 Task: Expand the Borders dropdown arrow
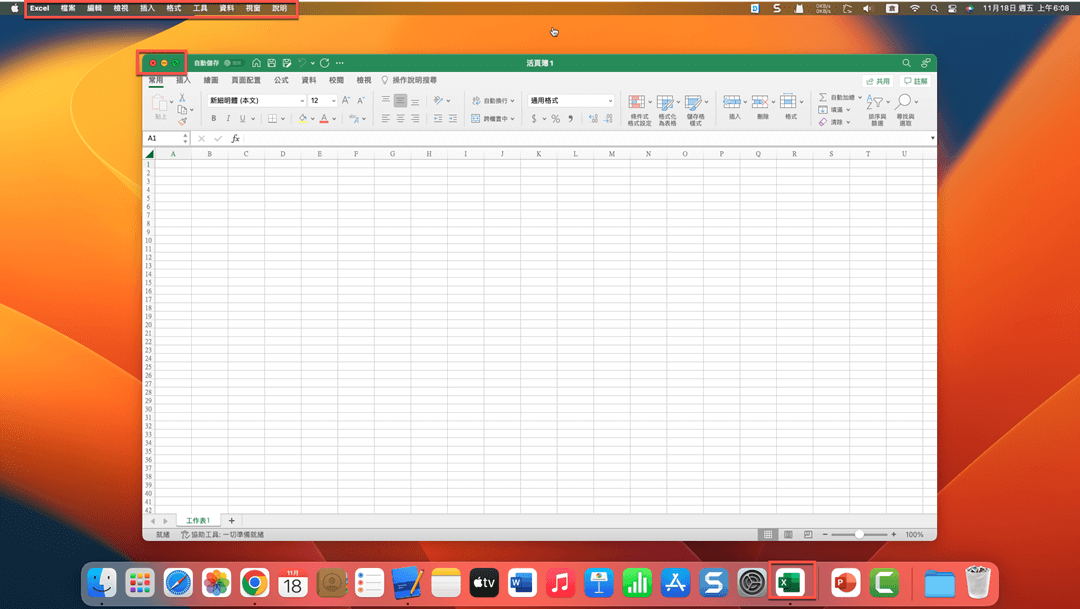pos(282,118)
